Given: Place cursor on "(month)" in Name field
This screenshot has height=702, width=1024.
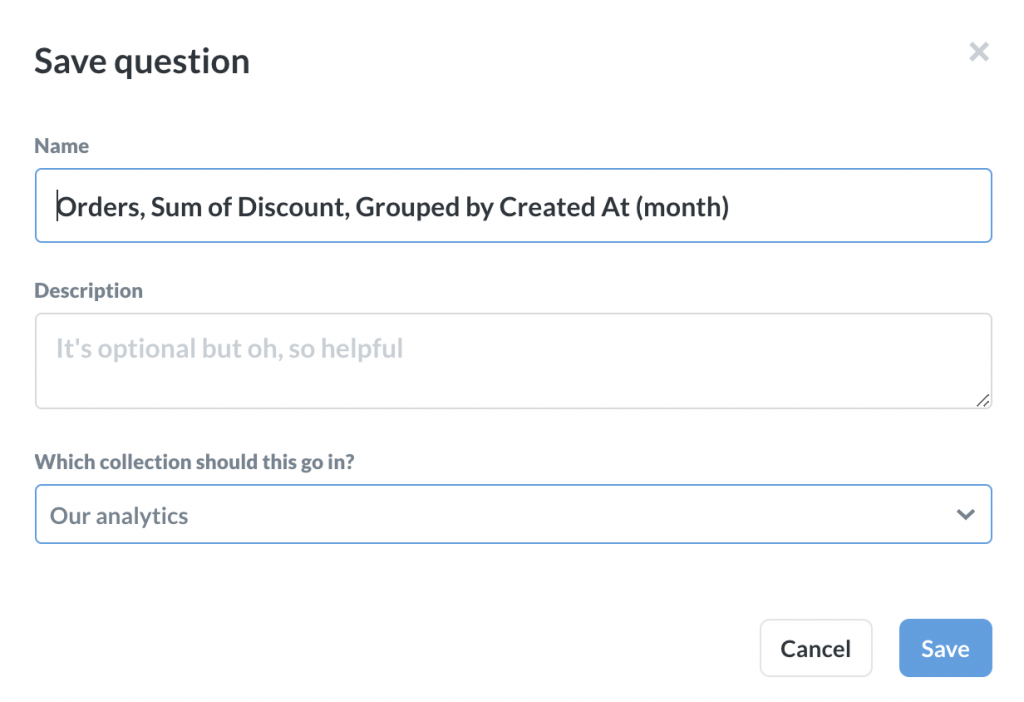Looking at the screenshot, I should click(x=682, y=207).
